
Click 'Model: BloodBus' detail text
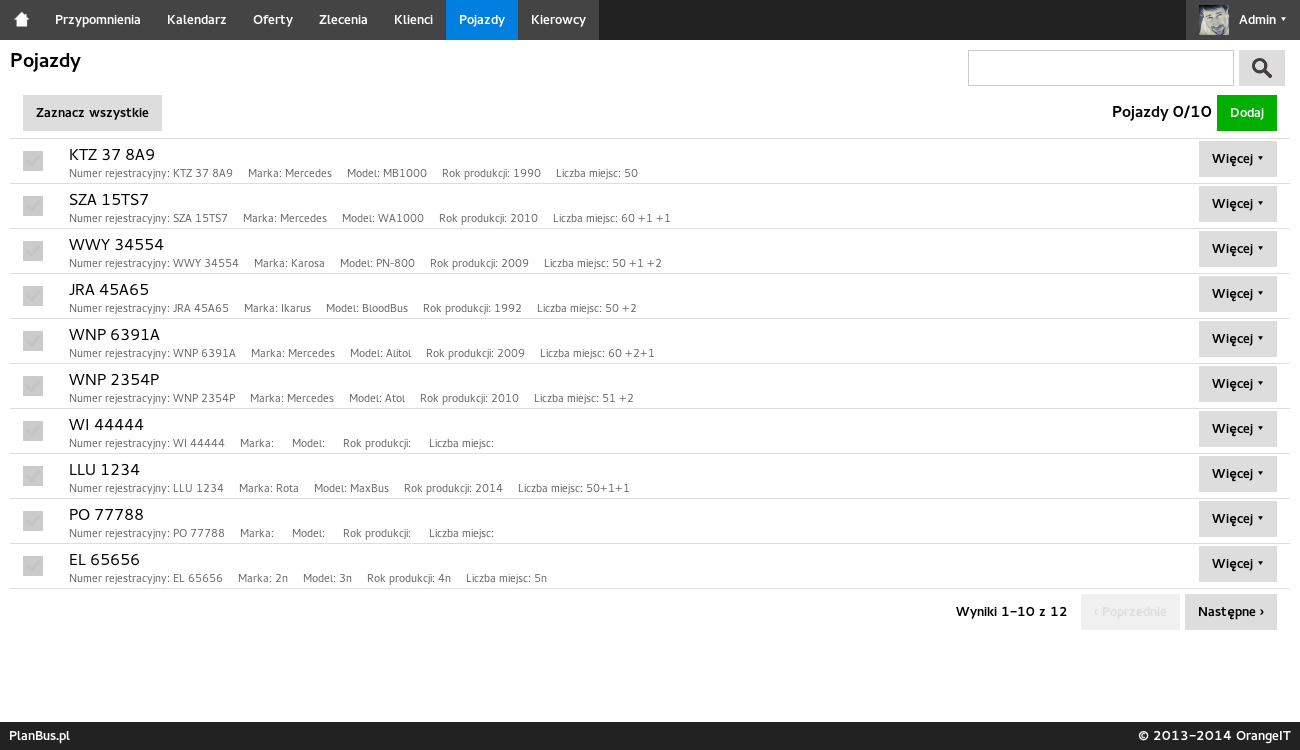[367, 308]
